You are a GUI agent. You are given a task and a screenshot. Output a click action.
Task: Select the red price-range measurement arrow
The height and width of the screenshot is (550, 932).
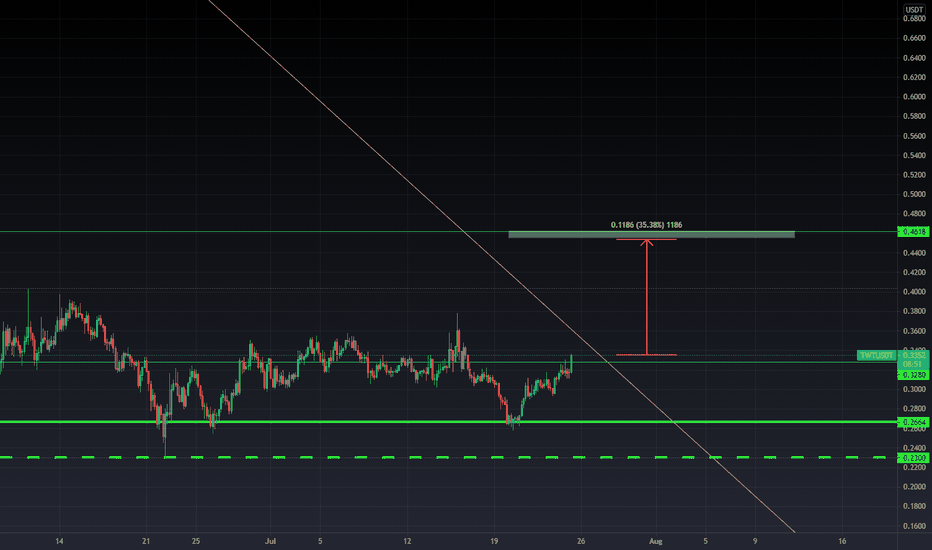click(x=647, y=297)
